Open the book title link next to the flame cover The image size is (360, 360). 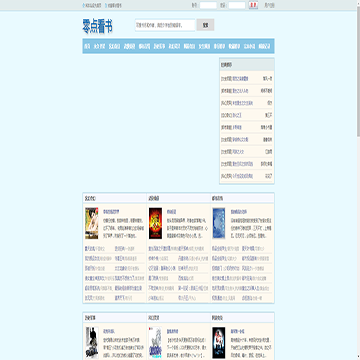tap(171, 212)
